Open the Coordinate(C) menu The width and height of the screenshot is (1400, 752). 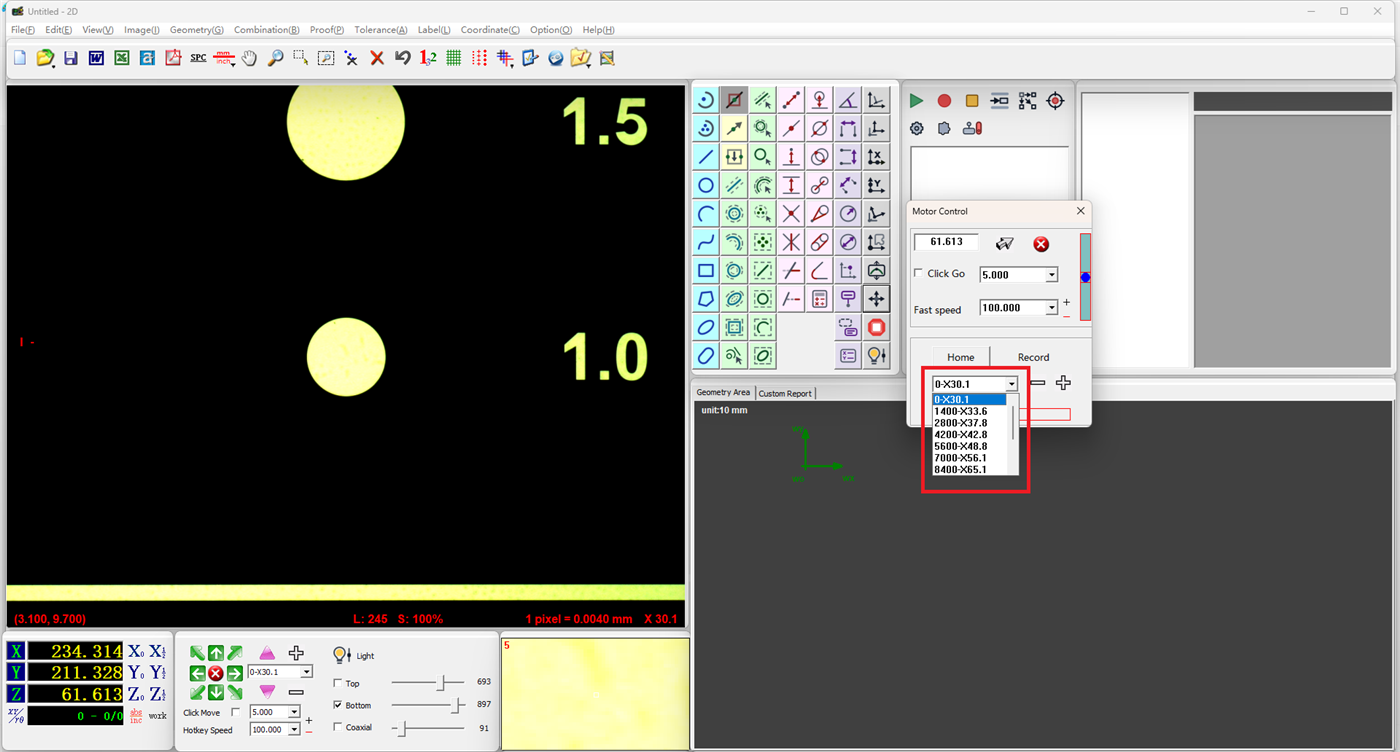coord(490,30)
